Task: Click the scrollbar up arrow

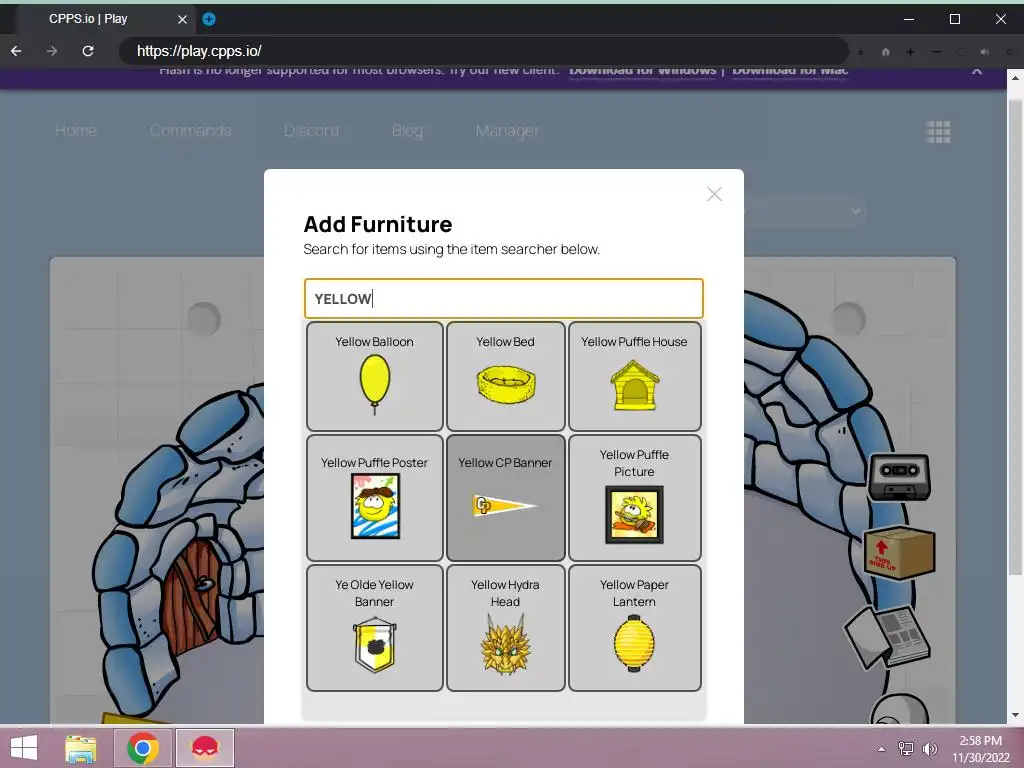Action: click(x=1015, y=78)
